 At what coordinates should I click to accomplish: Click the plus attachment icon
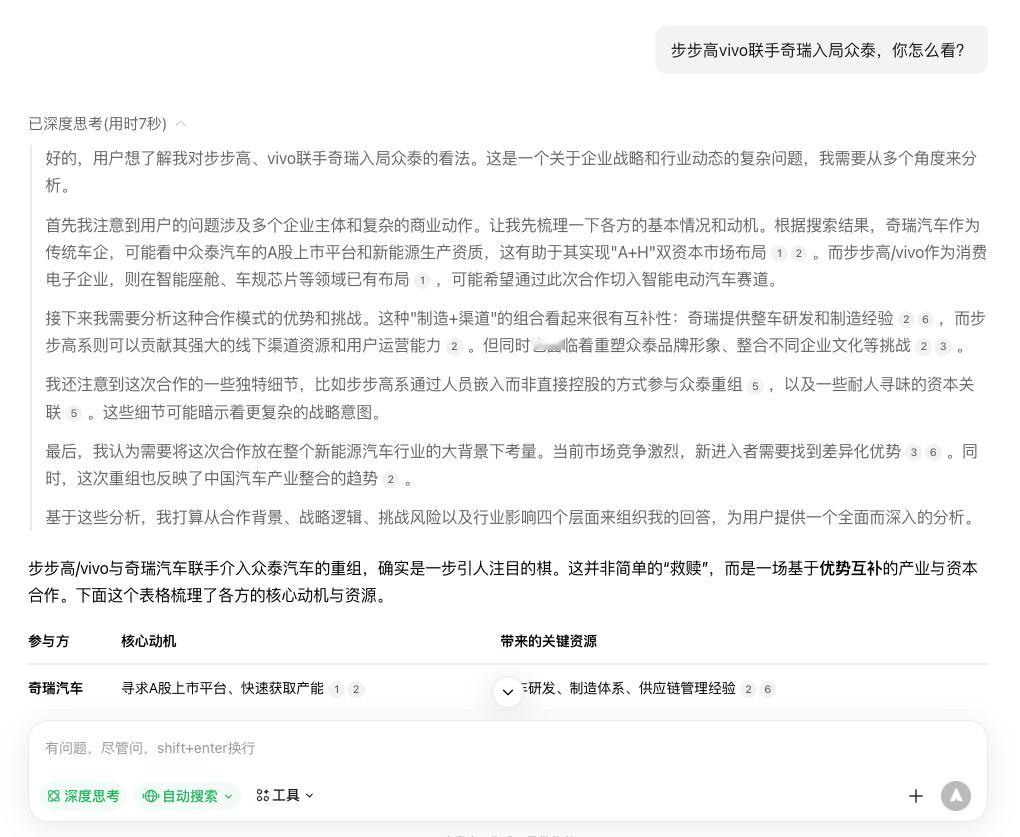coord(915,795)
